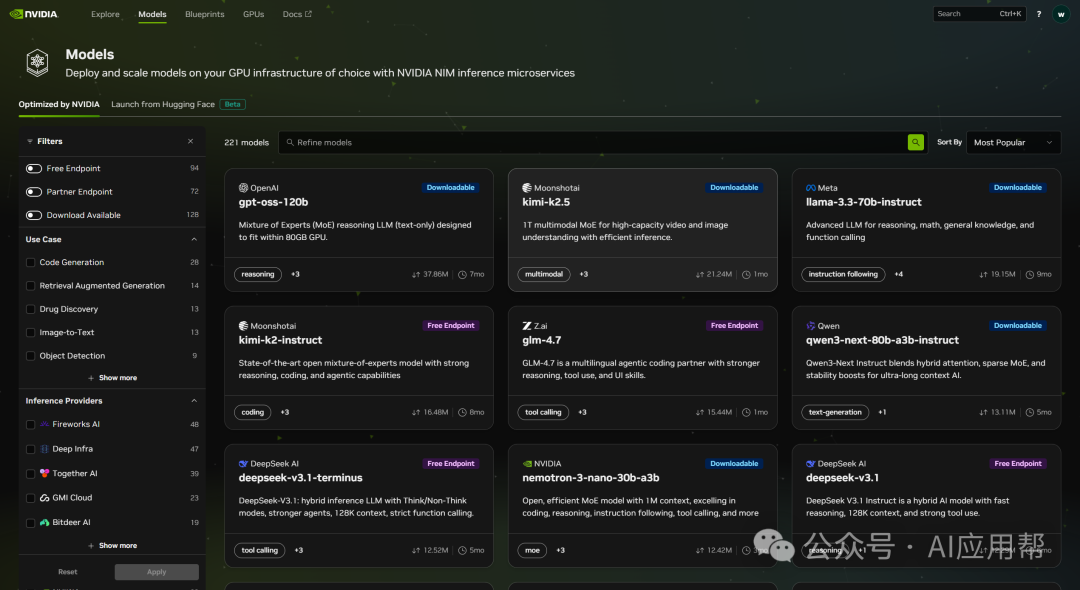The height and width of the screenshot is (590, 1080).
Task: Click the download count icon on gpt-oss-120b
Action: 416,275
